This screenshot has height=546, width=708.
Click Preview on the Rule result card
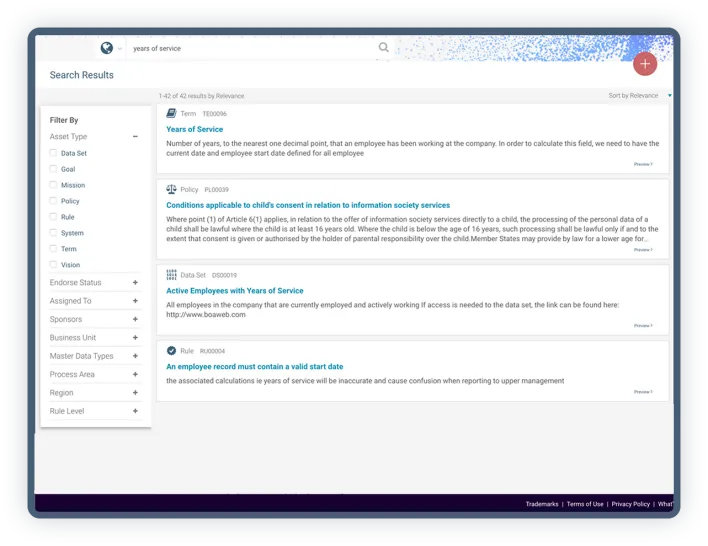click(643, 392)
